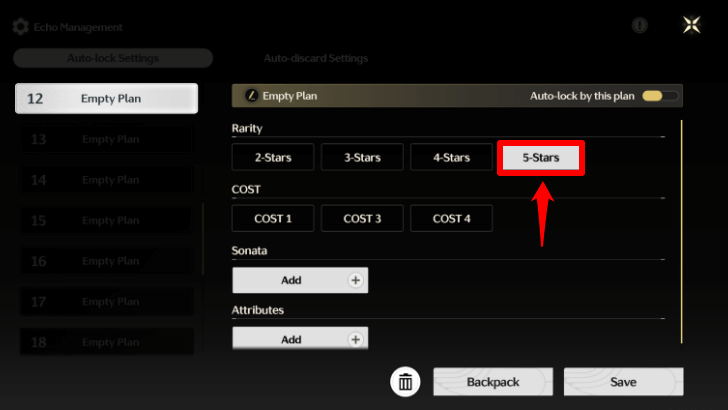
Task: Click the Echo Management gear icon
Action: point(20,27)
